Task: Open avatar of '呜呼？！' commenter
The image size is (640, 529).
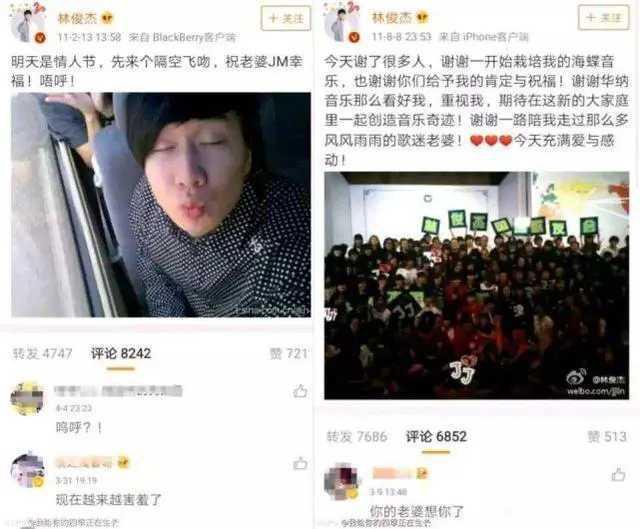Action: tap(27, 399)
